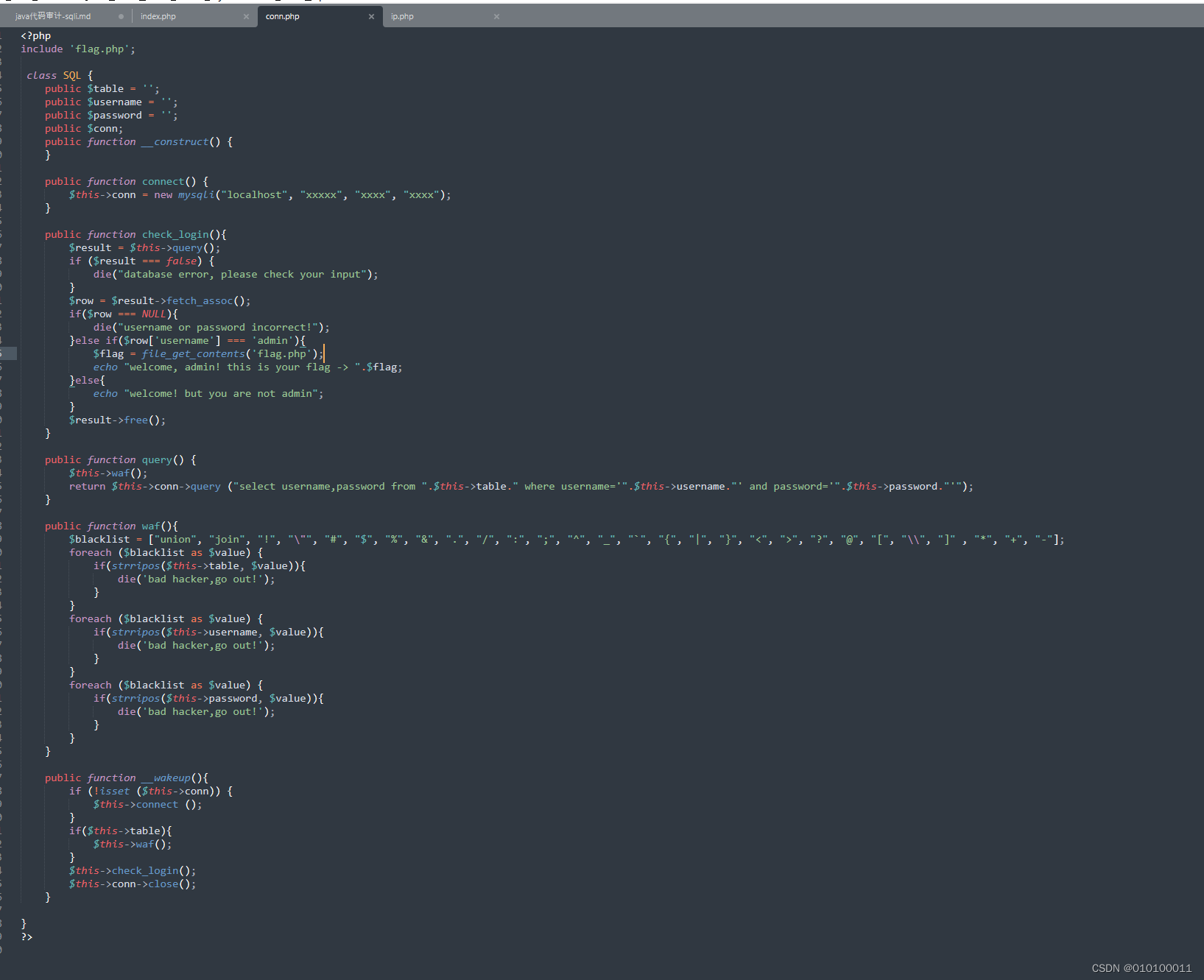The height and width of the screenshot is (980, 1204).
Task: Click the '}else{' line
Action: tap(87, 380)
